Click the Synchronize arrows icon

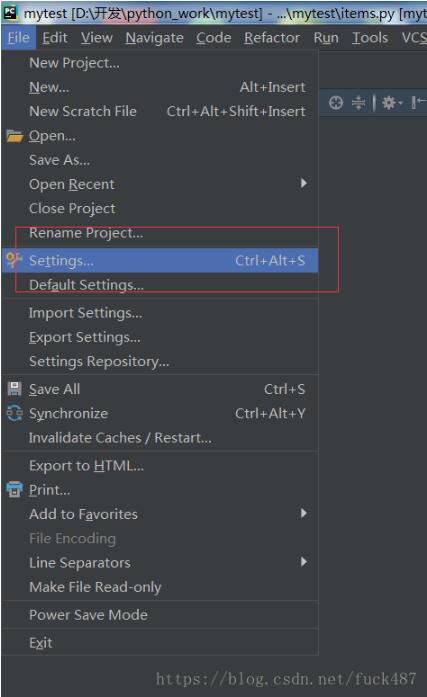pyautogui.click(x=14, y=413)
